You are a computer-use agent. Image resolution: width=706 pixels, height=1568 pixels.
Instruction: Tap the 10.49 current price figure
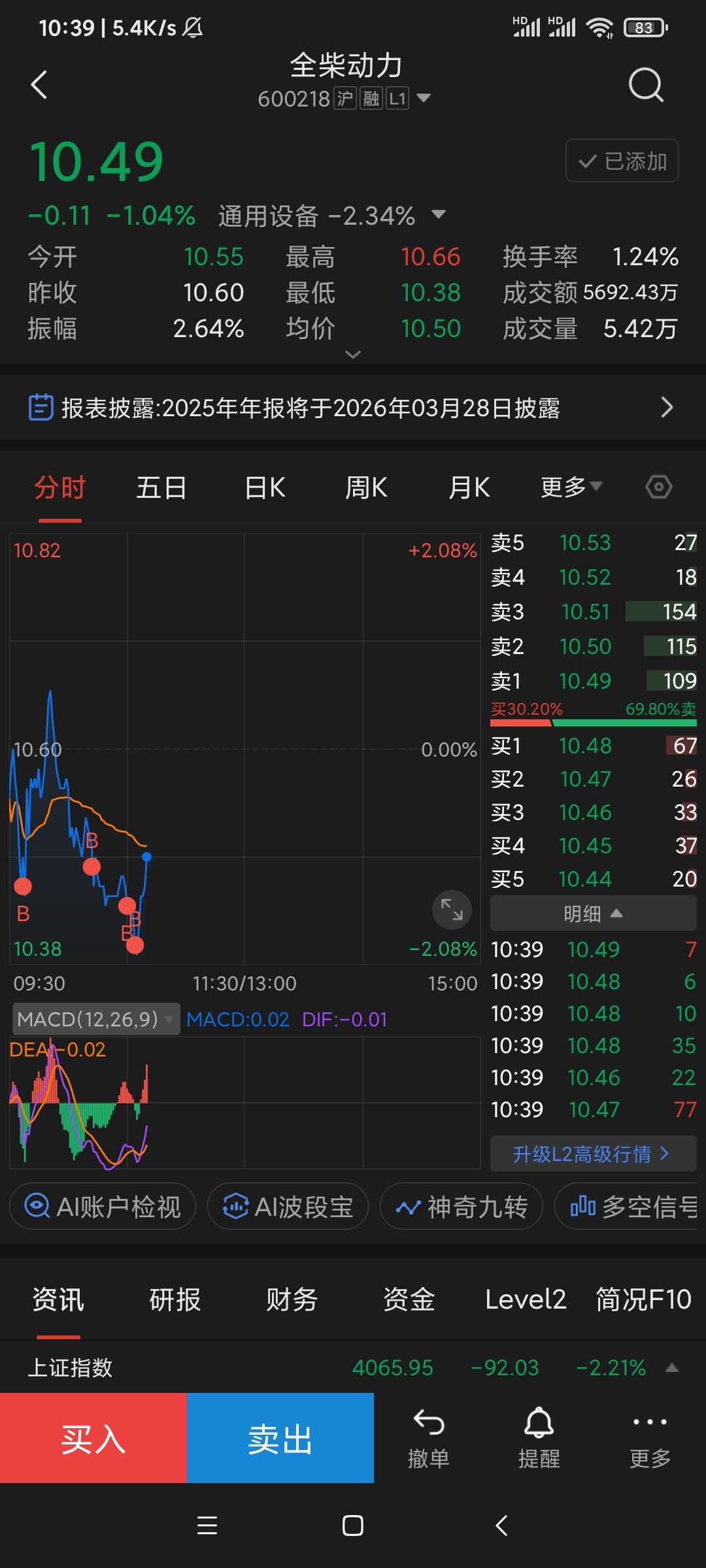96,161
